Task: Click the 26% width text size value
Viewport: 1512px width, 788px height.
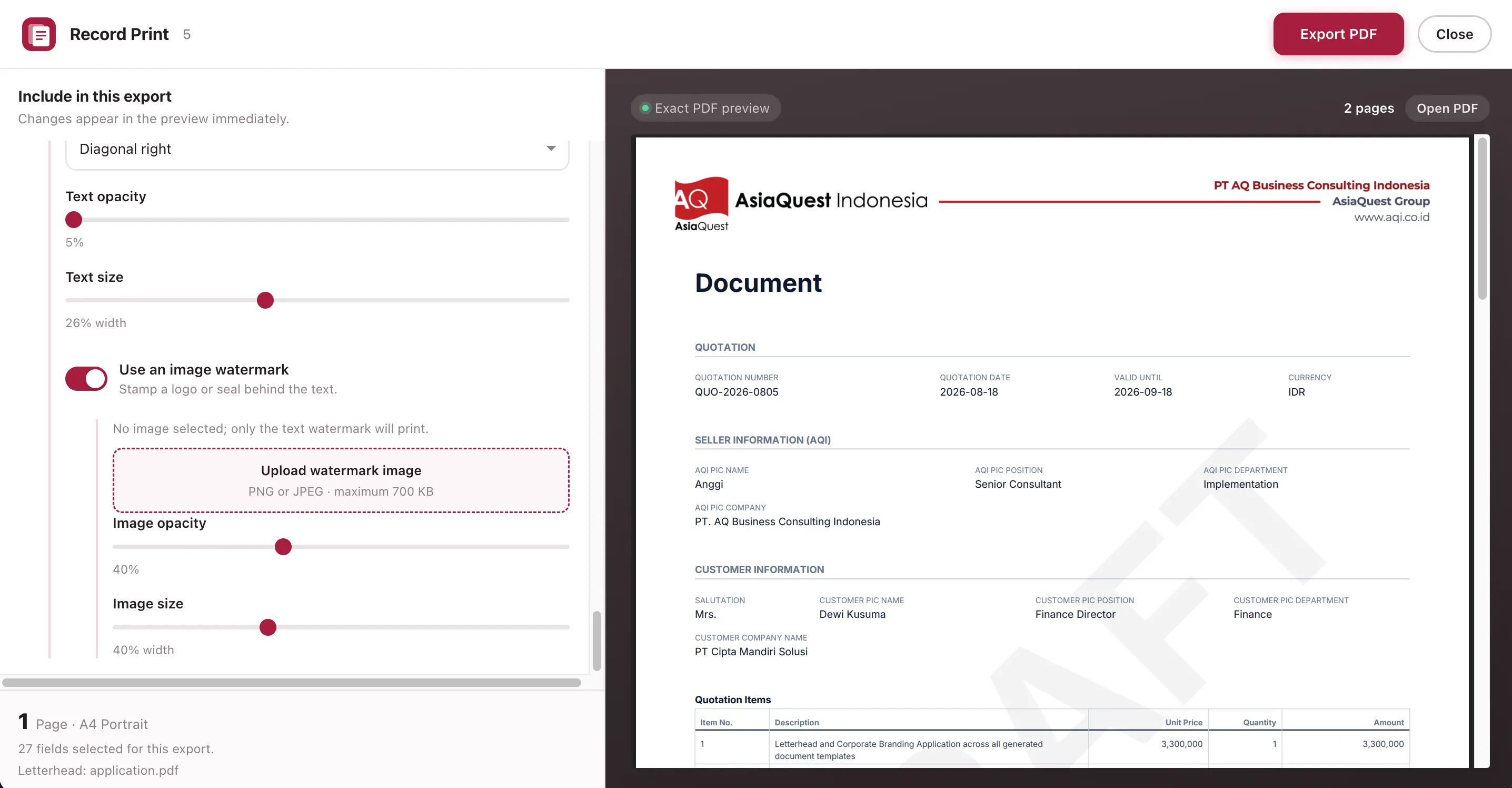Action: click(96, 323)
